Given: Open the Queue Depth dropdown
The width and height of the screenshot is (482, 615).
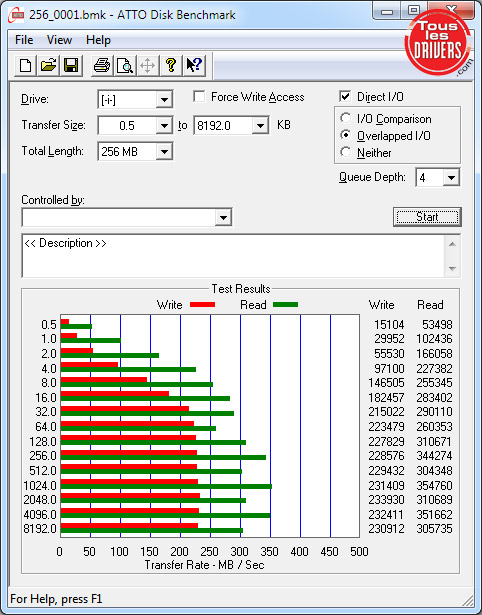Looking at the screenshot, I should coord(451,178).
